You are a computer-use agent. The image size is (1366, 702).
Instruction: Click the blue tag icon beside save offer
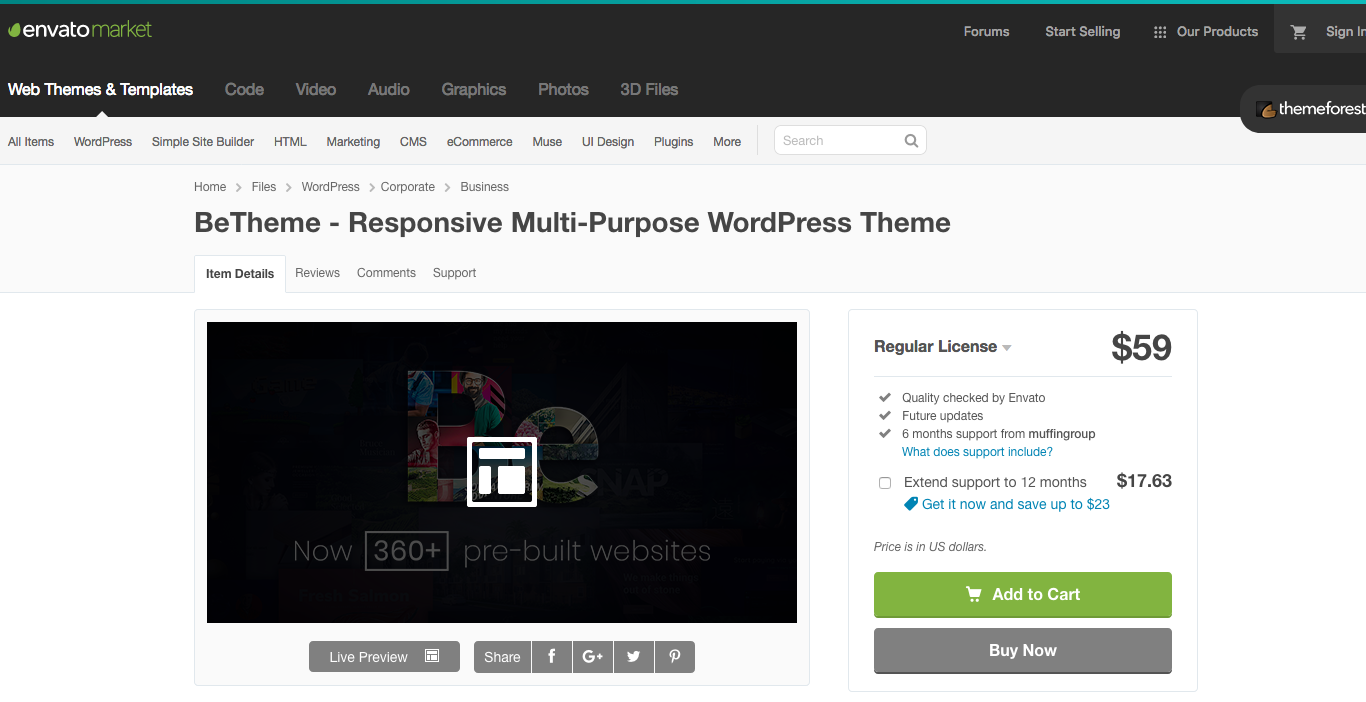pyautogui.click(x=910, y=504)
